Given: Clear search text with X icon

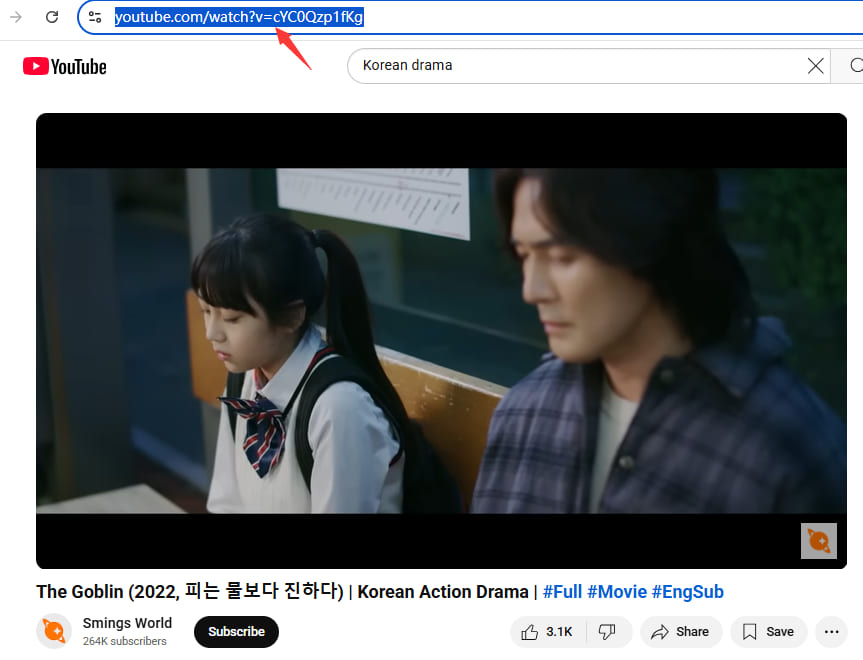Looking at the screenshot, I should pos(816,66).
